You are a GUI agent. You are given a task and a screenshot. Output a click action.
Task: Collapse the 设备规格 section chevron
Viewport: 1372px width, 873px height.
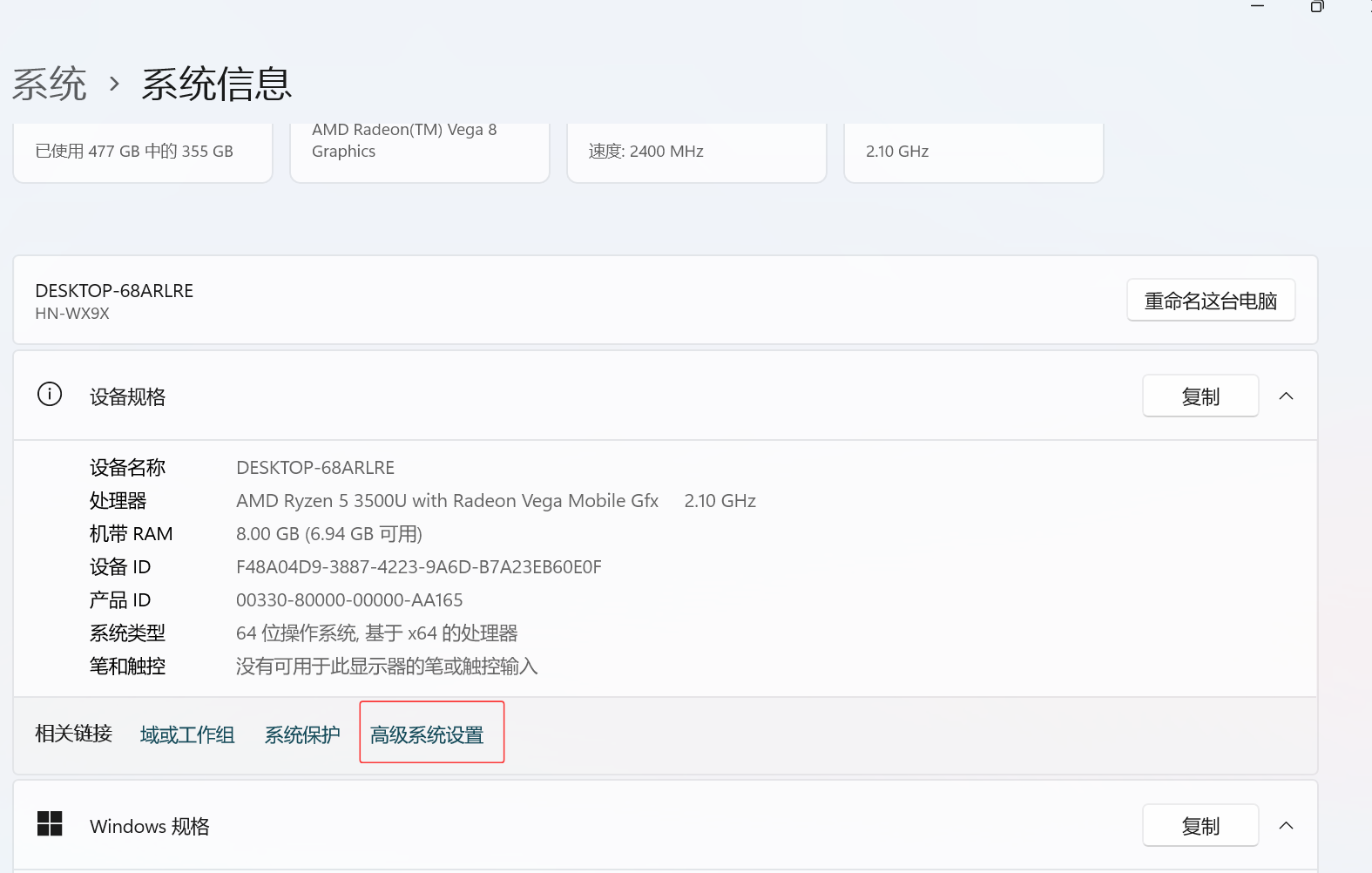(x=1286, y=396)
